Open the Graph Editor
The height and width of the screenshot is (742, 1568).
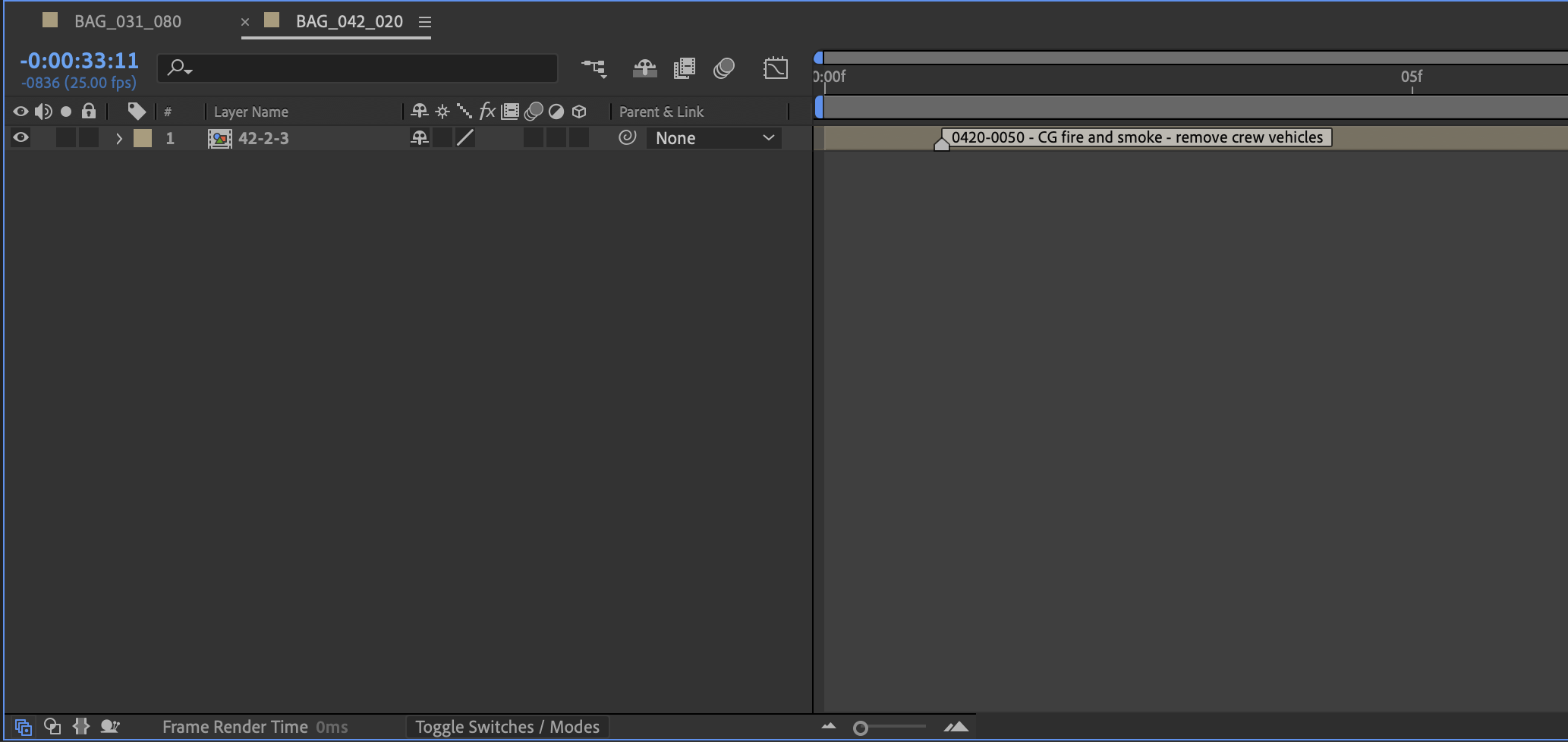click(775, 68)
